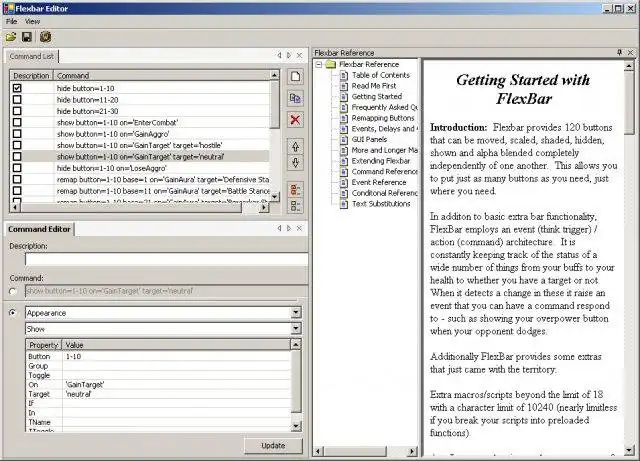Open the Appearance category dropdown
This screenshot has height=461, width=640.
296,313
